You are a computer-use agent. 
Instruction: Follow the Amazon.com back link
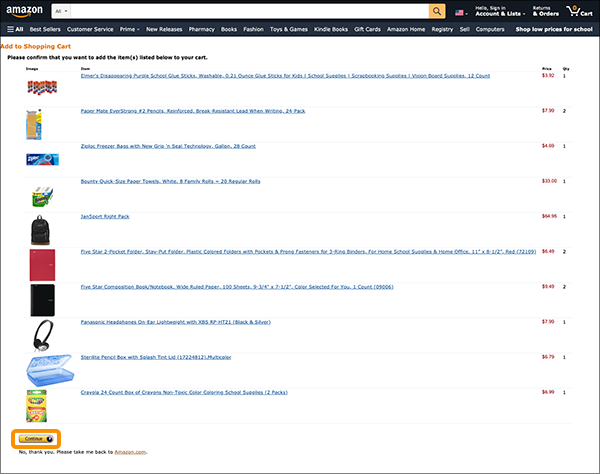pyautogui.click(x=130, y=452)
